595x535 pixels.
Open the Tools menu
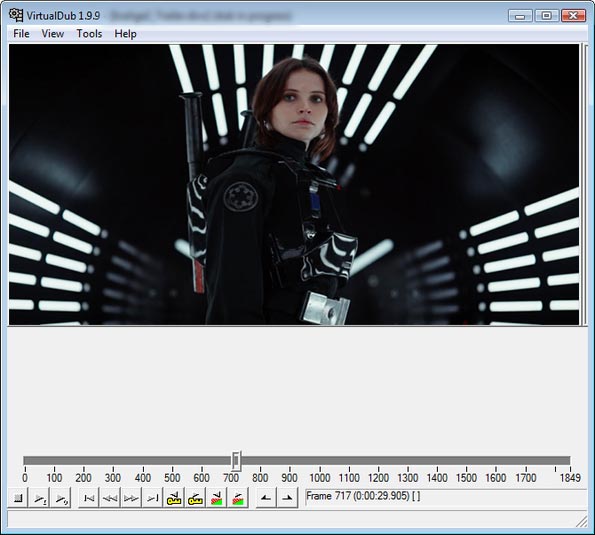click(89, 34)
